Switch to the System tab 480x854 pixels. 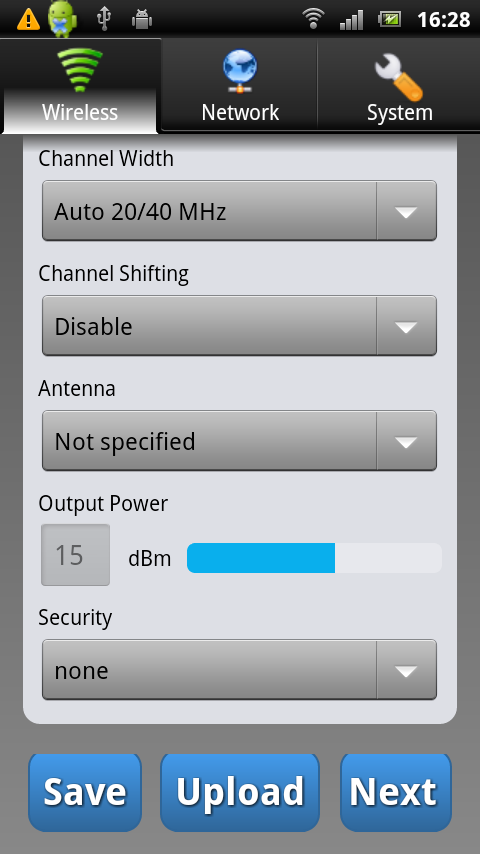click(x=399, y=85)
